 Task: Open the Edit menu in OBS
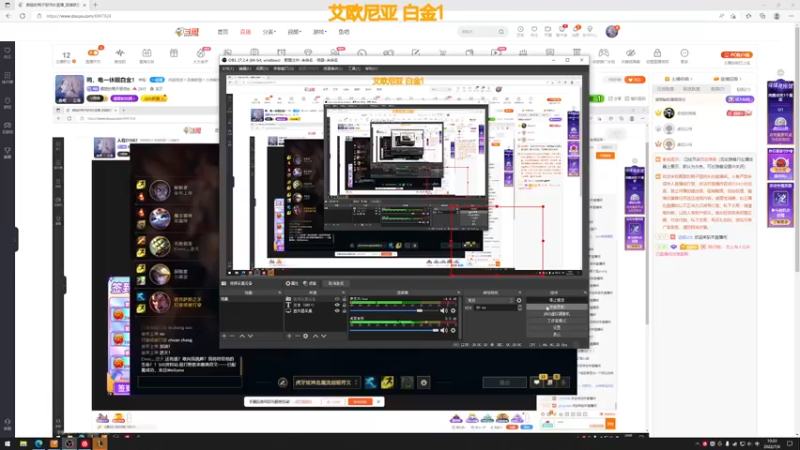pos(245,68)
